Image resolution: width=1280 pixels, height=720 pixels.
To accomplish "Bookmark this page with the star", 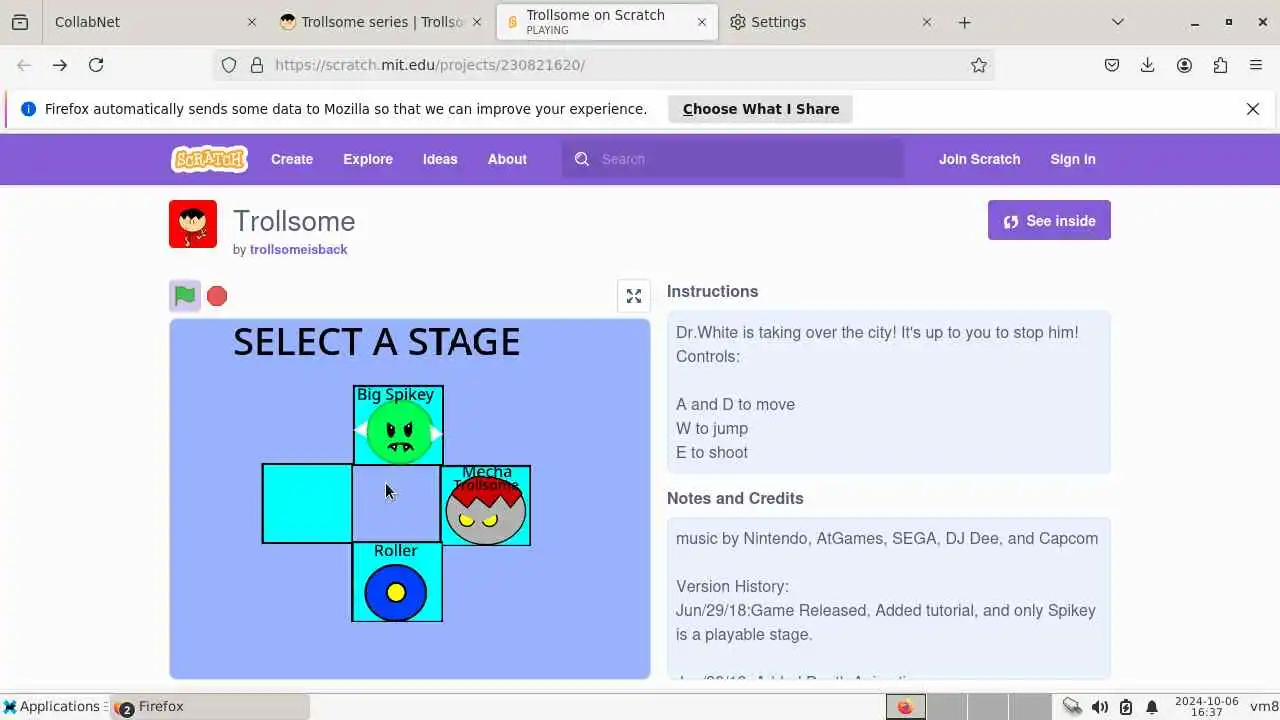I will coord(979,65).
